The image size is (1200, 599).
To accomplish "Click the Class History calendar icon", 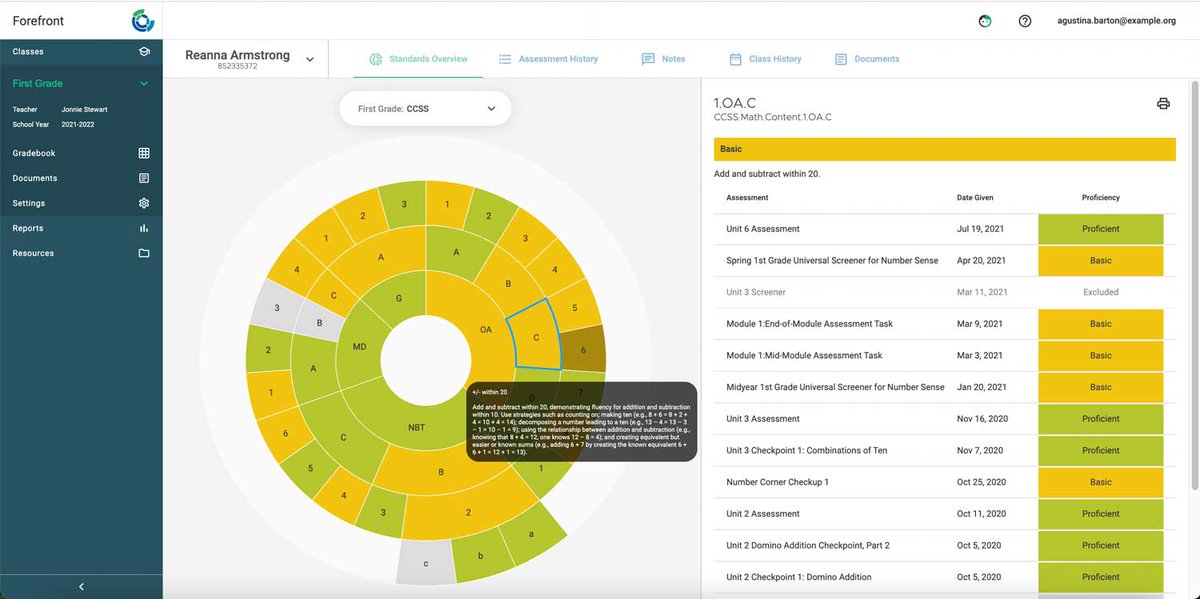I will pyautogui.click(x=735, y=59).
